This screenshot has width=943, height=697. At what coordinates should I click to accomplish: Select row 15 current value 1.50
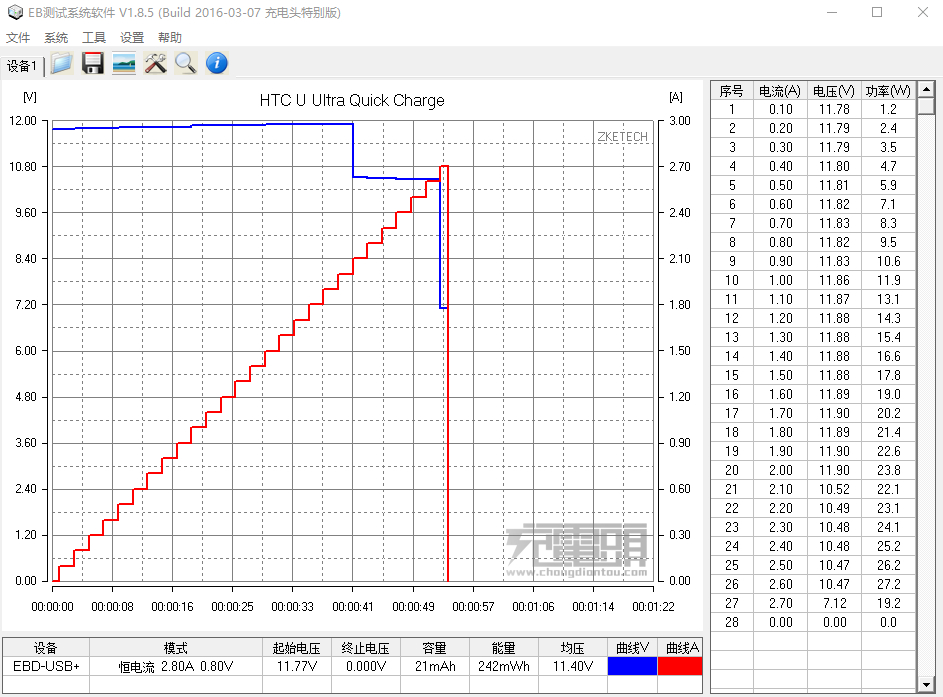click(781, 375)
